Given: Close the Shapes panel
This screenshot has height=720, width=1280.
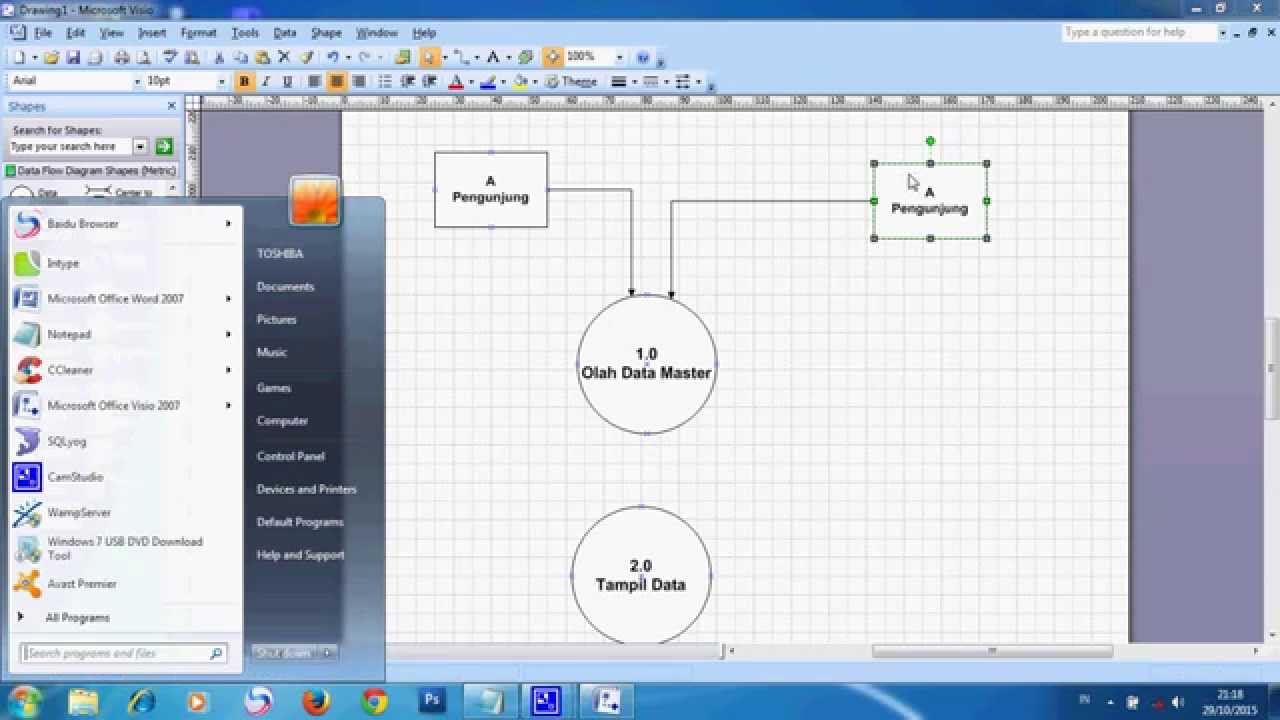Looking at the screenshot, I should click(x=171, y=106).
